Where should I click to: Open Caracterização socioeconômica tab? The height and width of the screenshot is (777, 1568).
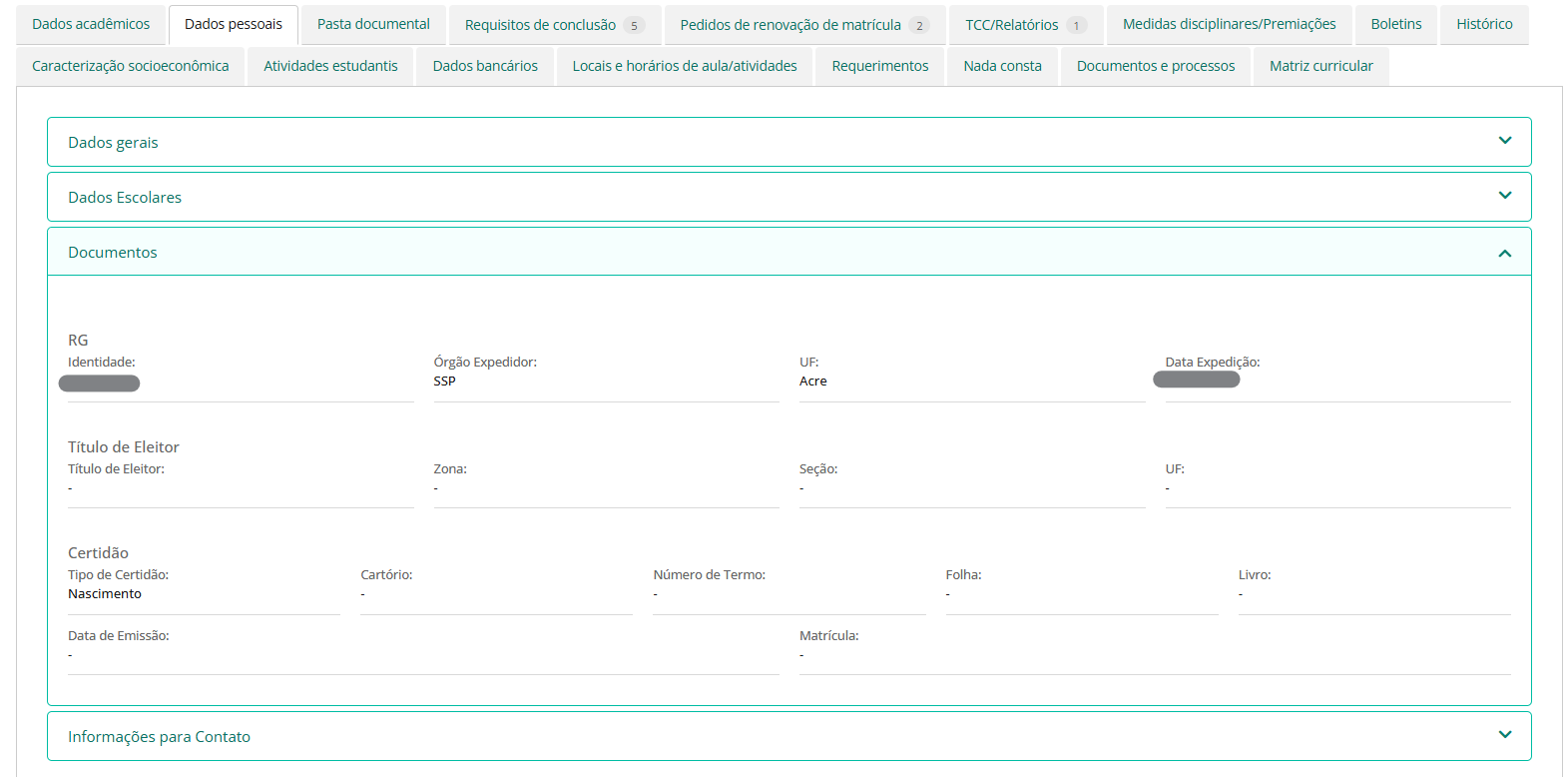(131, 66)
